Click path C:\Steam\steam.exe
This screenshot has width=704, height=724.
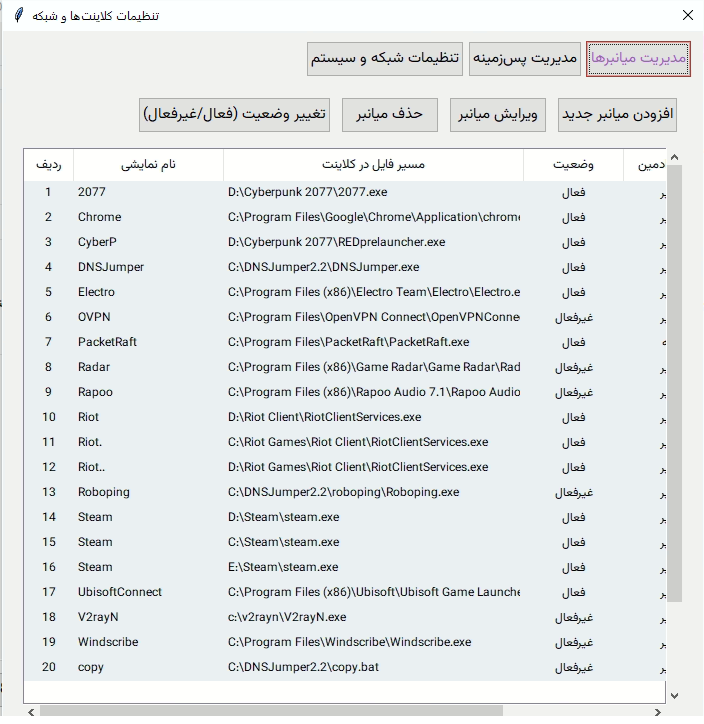click(x=283, y=542)
